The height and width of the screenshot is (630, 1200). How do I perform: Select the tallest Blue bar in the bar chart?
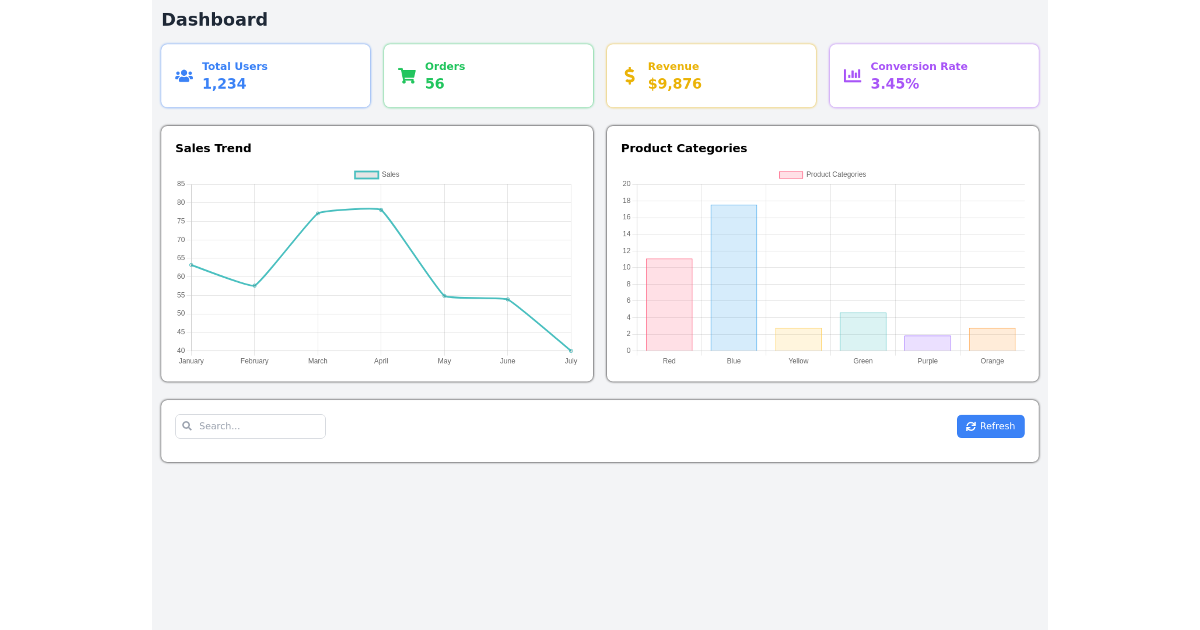point(733,275)
